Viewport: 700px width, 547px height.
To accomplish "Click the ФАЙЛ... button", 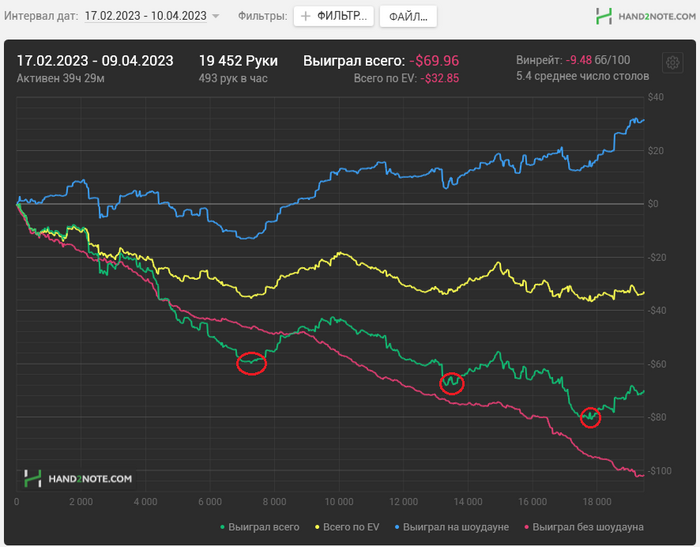I will (408, 17).
